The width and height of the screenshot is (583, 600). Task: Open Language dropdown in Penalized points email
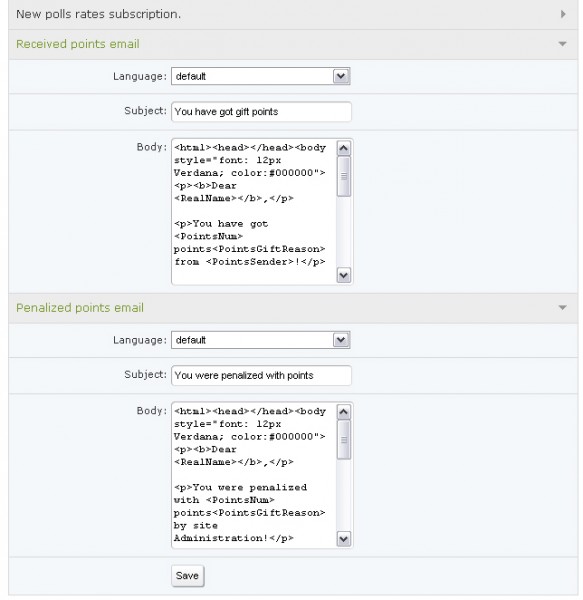point(261,340)
